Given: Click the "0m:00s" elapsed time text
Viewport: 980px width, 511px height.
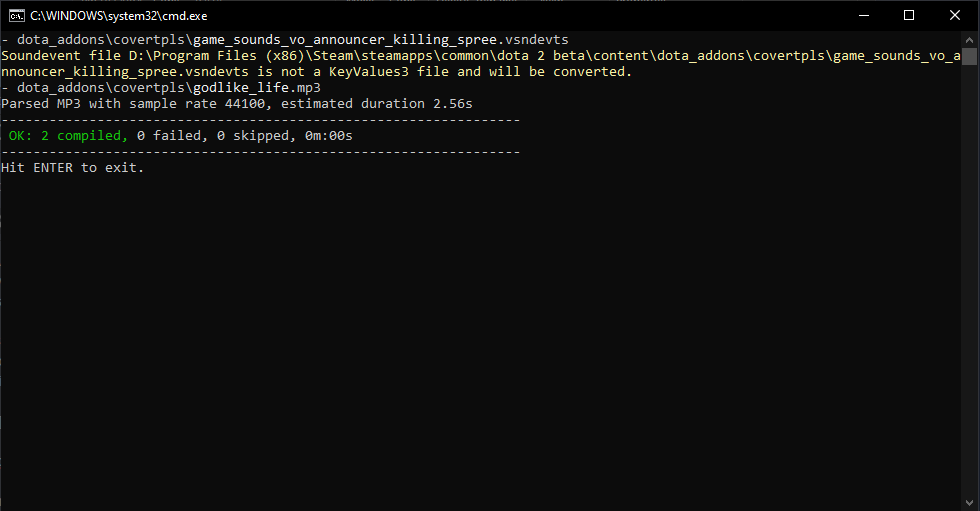Looking at the screenshot, I should pyautogui.click(x=328, y=136).
